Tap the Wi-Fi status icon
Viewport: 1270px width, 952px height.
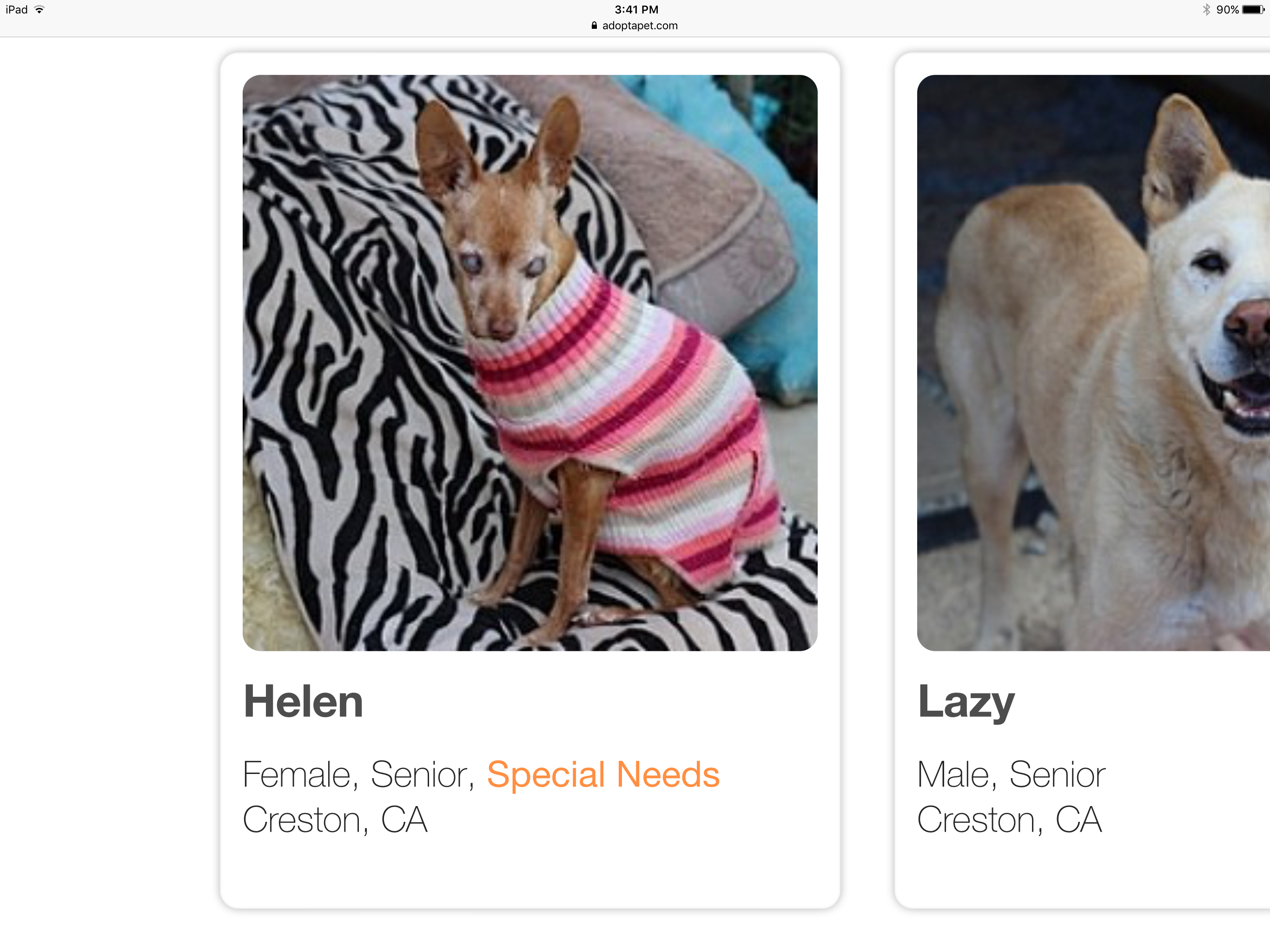(39, 10)
